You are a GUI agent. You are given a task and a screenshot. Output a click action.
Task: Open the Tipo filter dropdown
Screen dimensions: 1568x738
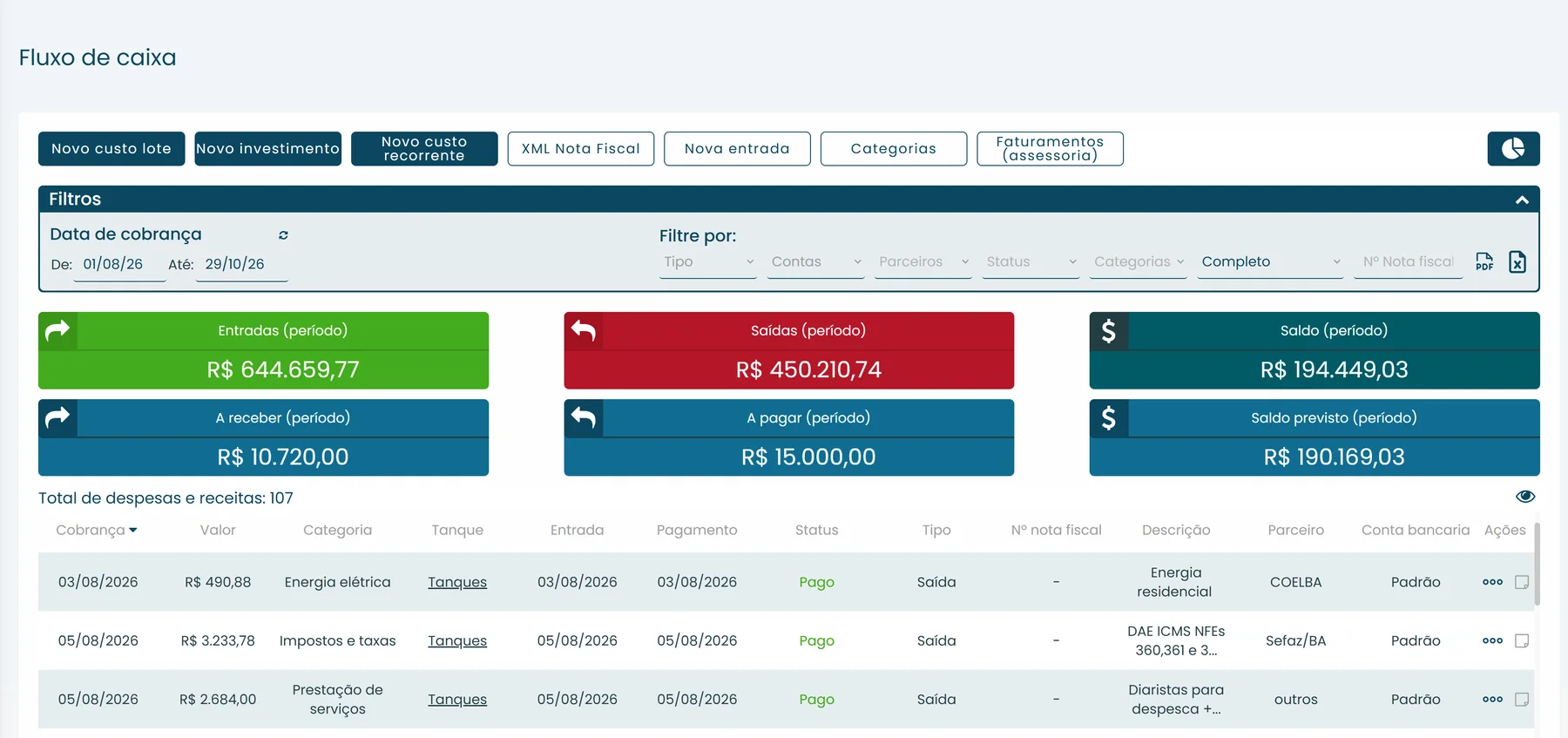pyautogui.click(x=708, y=261)
